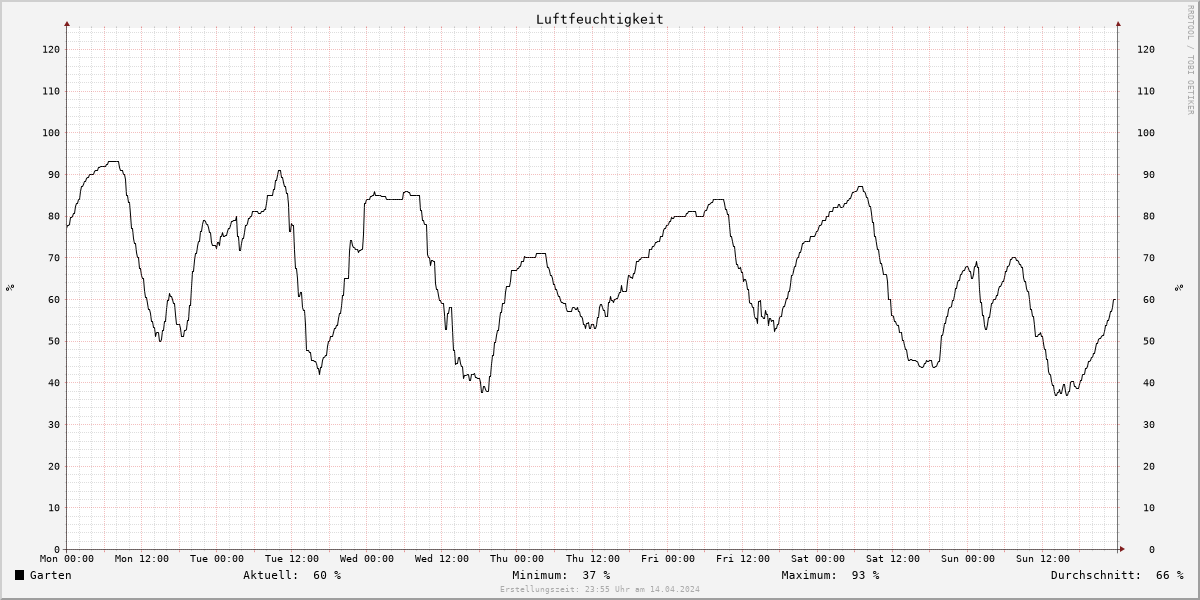Click the "20" label on the left axis
This screenshot has width=1200, height=600.
(55, 466)
